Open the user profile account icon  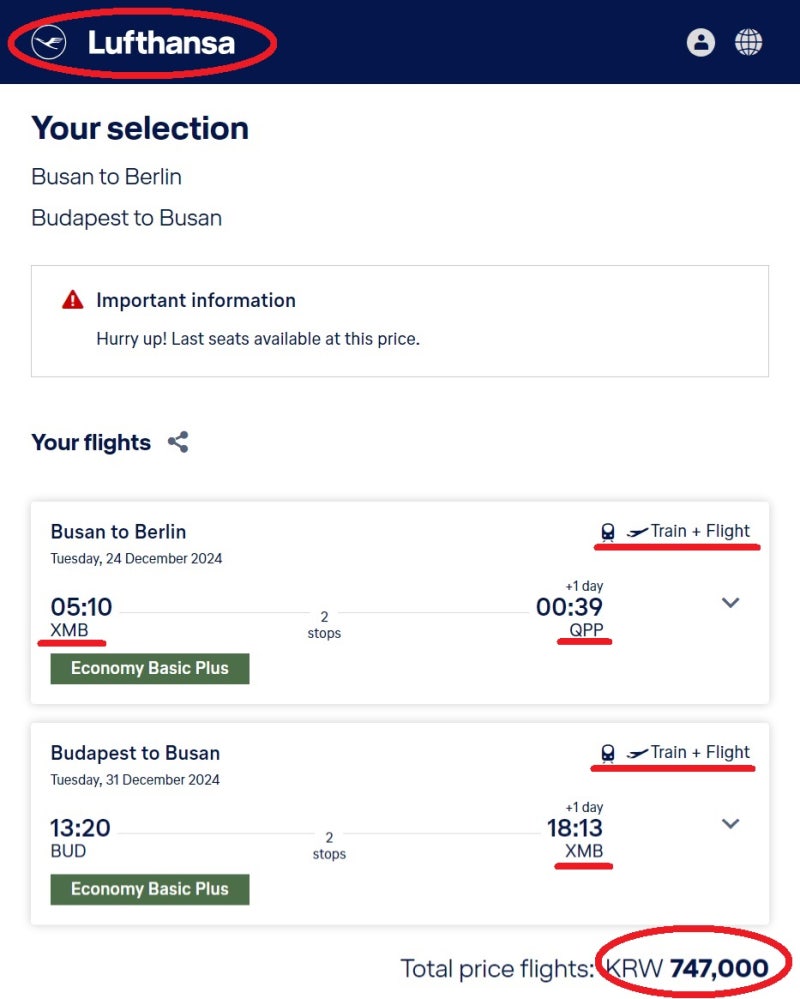701,43
